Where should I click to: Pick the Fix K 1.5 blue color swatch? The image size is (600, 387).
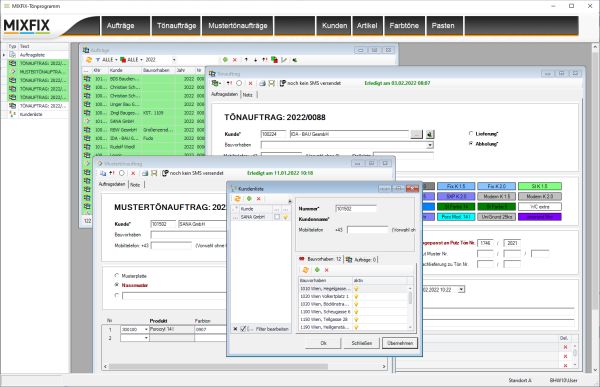coord(456,186)
